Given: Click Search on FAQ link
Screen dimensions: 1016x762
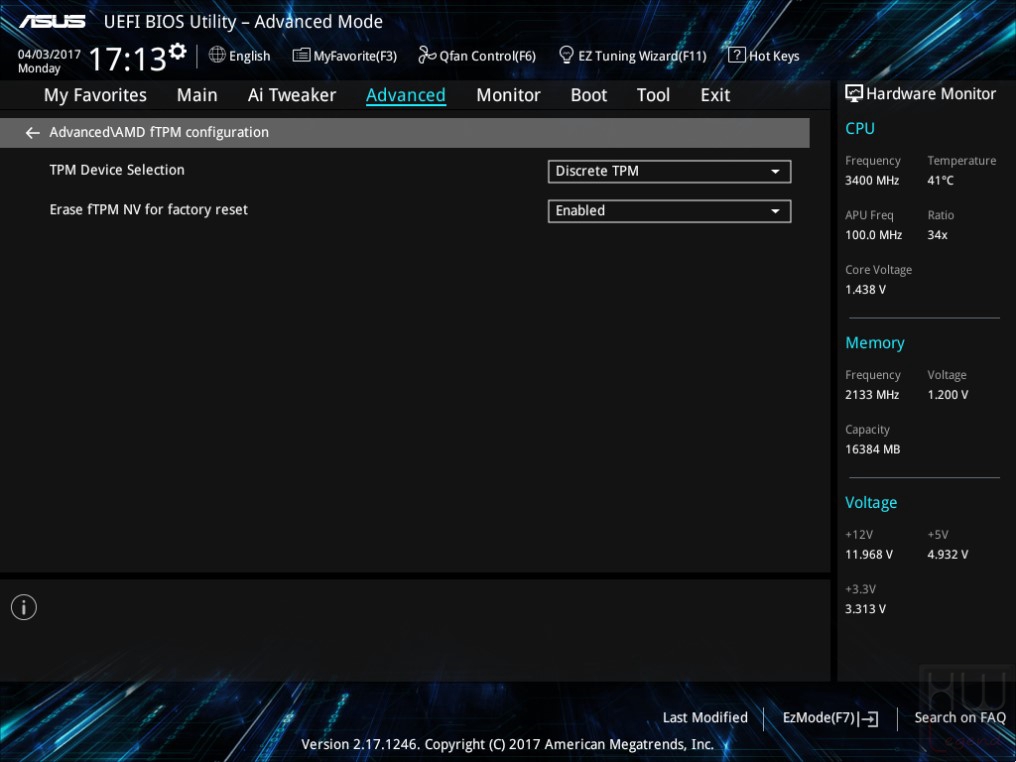Looking at the screenshot, I should 960,718.
